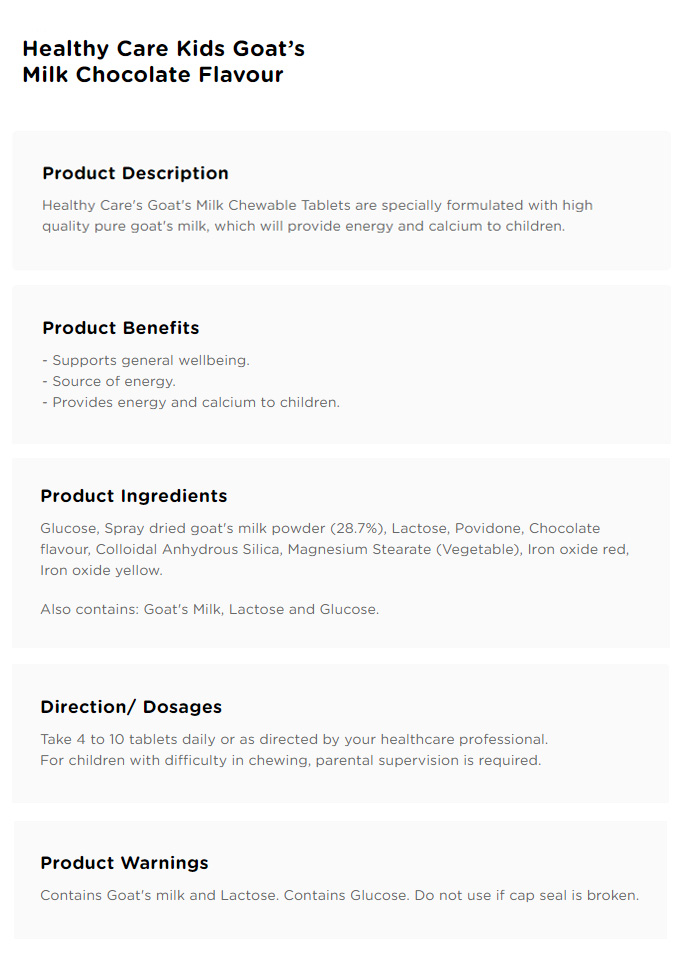Select the Direction/ Dosages heading
The width and height of the screenshot is (680, 958).
(x=131, y=707)
